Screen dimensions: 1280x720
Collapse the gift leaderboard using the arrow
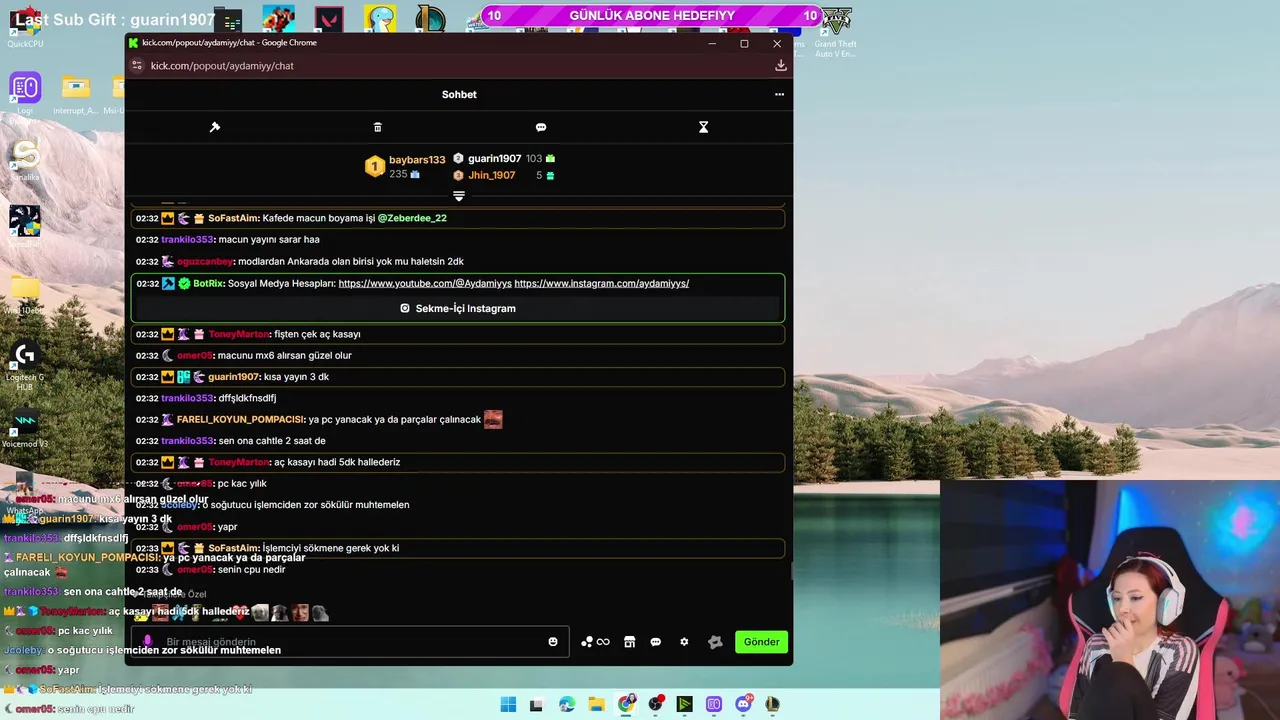click(x=459, y=196)
